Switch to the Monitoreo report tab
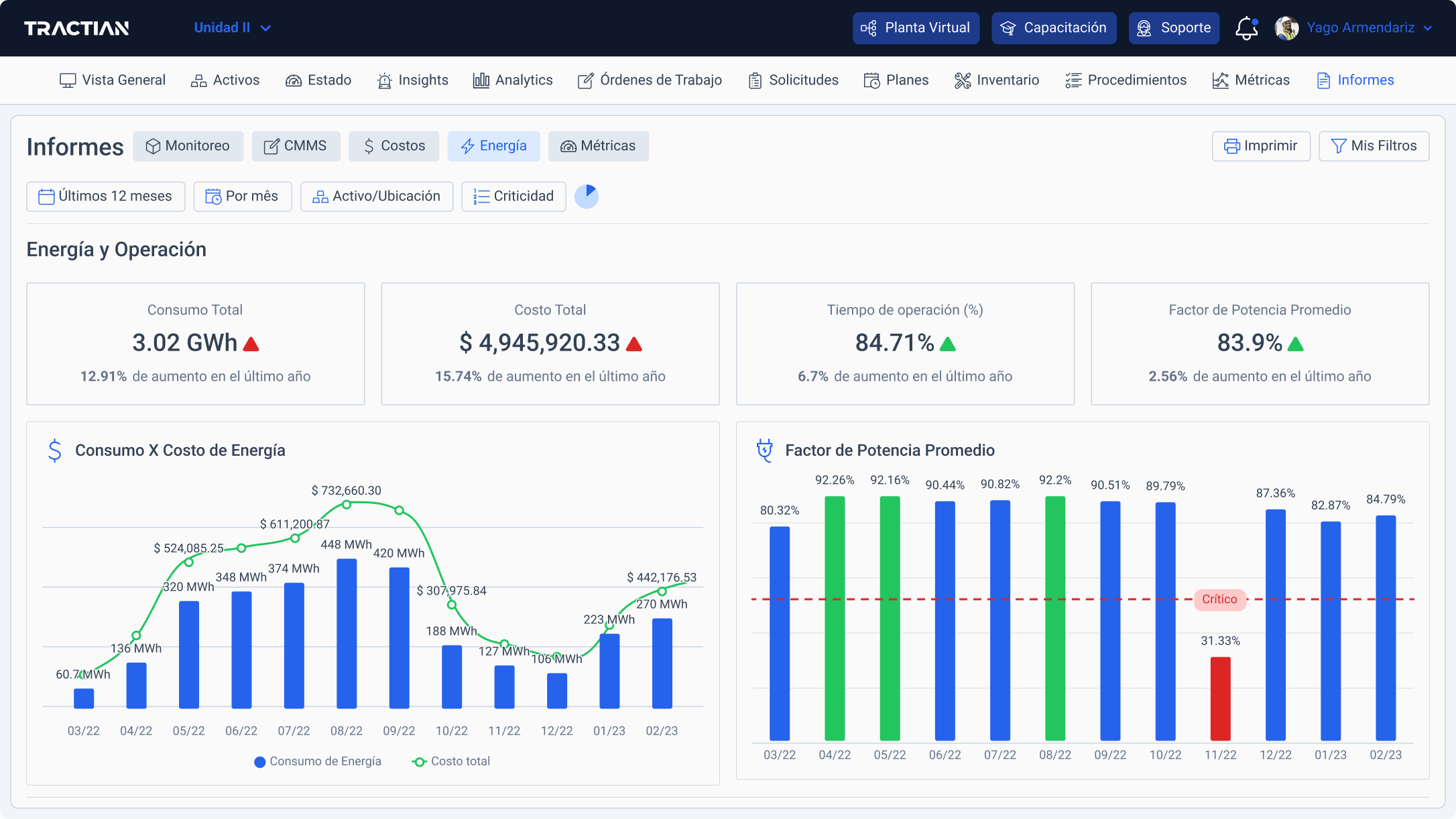Image resolution: width=1456 pixels, height=819 pixels. (188, 146)
